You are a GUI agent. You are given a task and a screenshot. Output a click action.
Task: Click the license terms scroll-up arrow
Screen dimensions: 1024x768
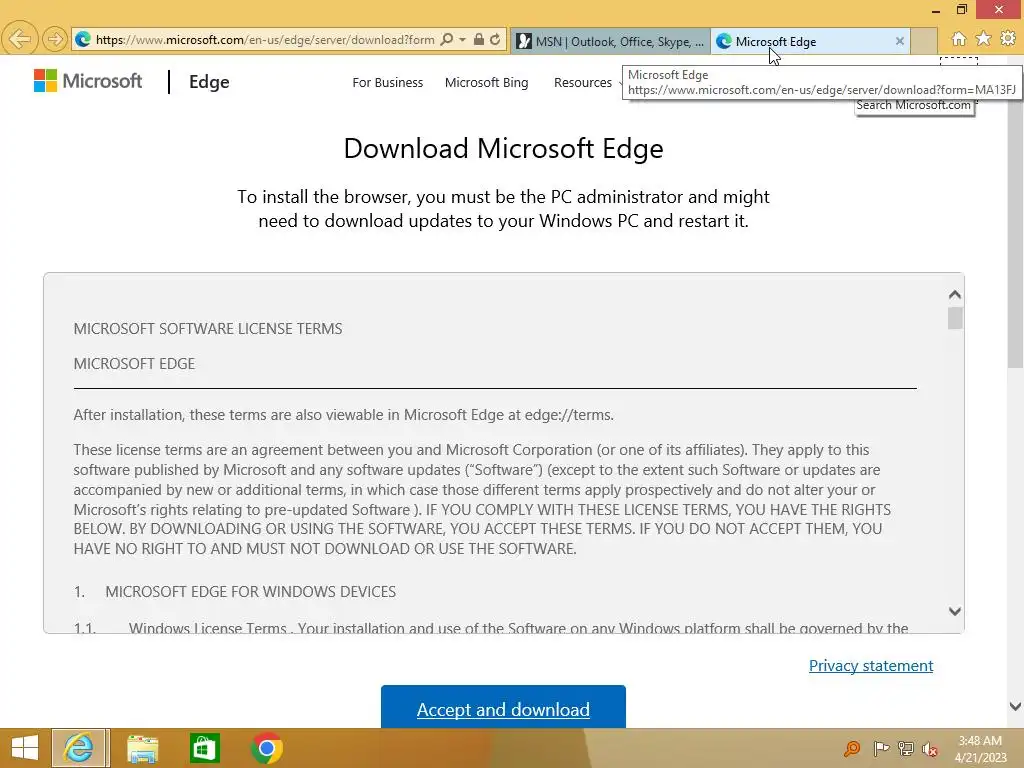pyautogui.click(x=954, y=295)
